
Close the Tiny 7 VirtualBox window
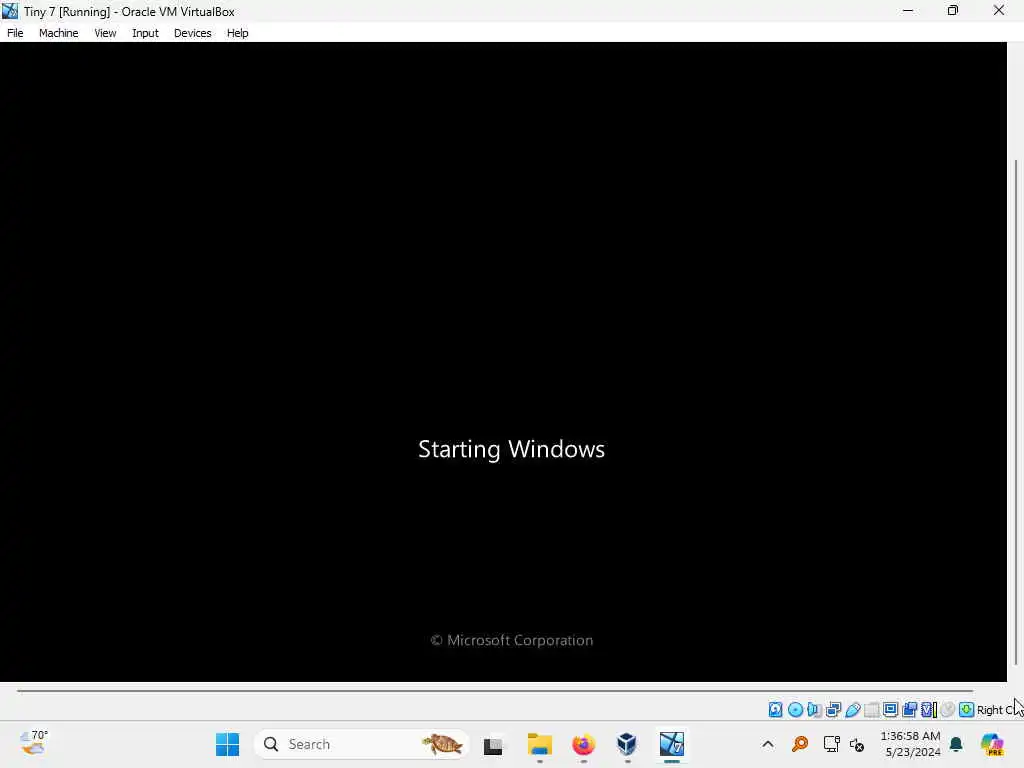[x=999, y=10]
